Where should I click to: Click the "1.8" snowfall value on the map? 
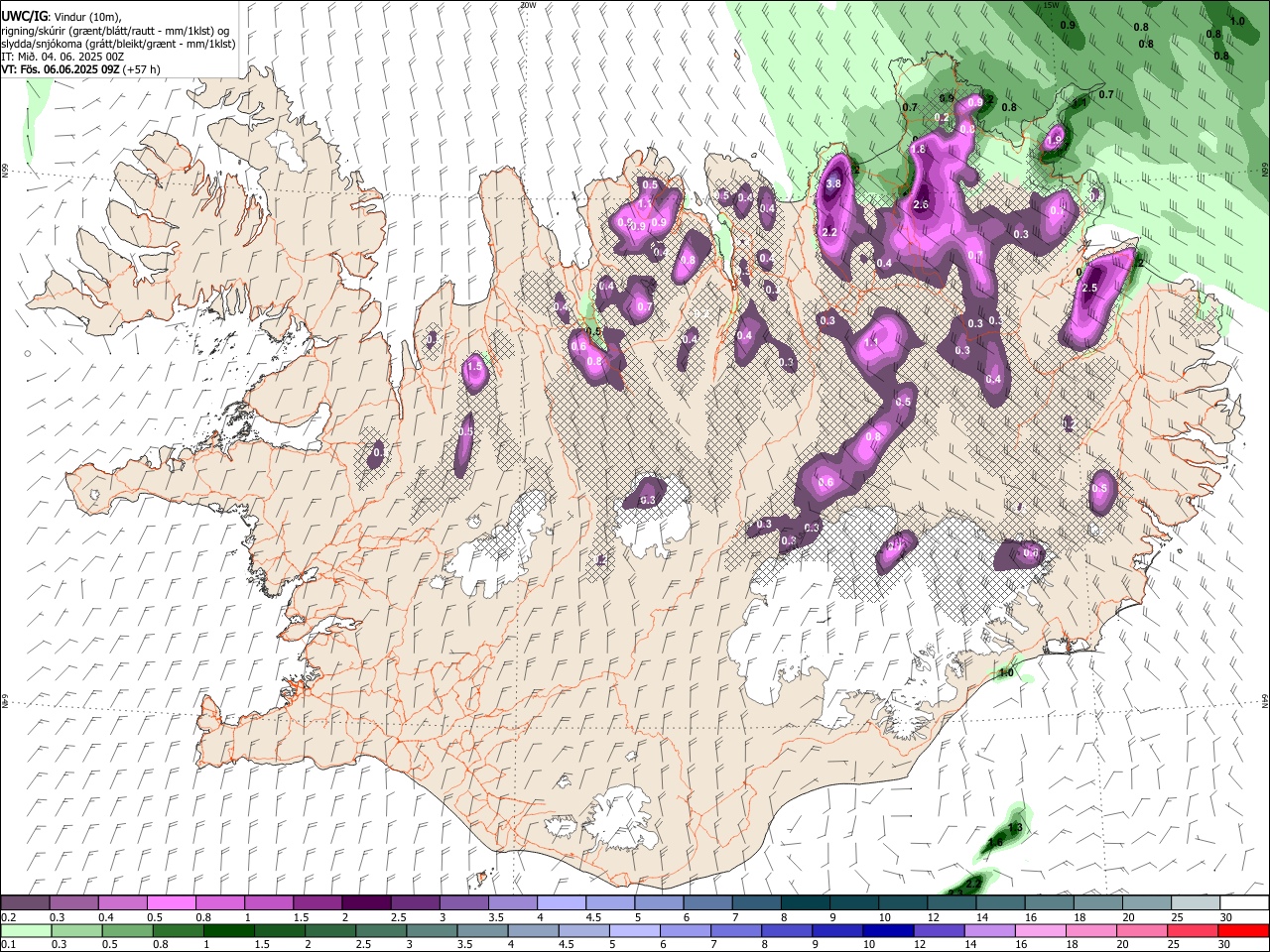tap(918, 150)
